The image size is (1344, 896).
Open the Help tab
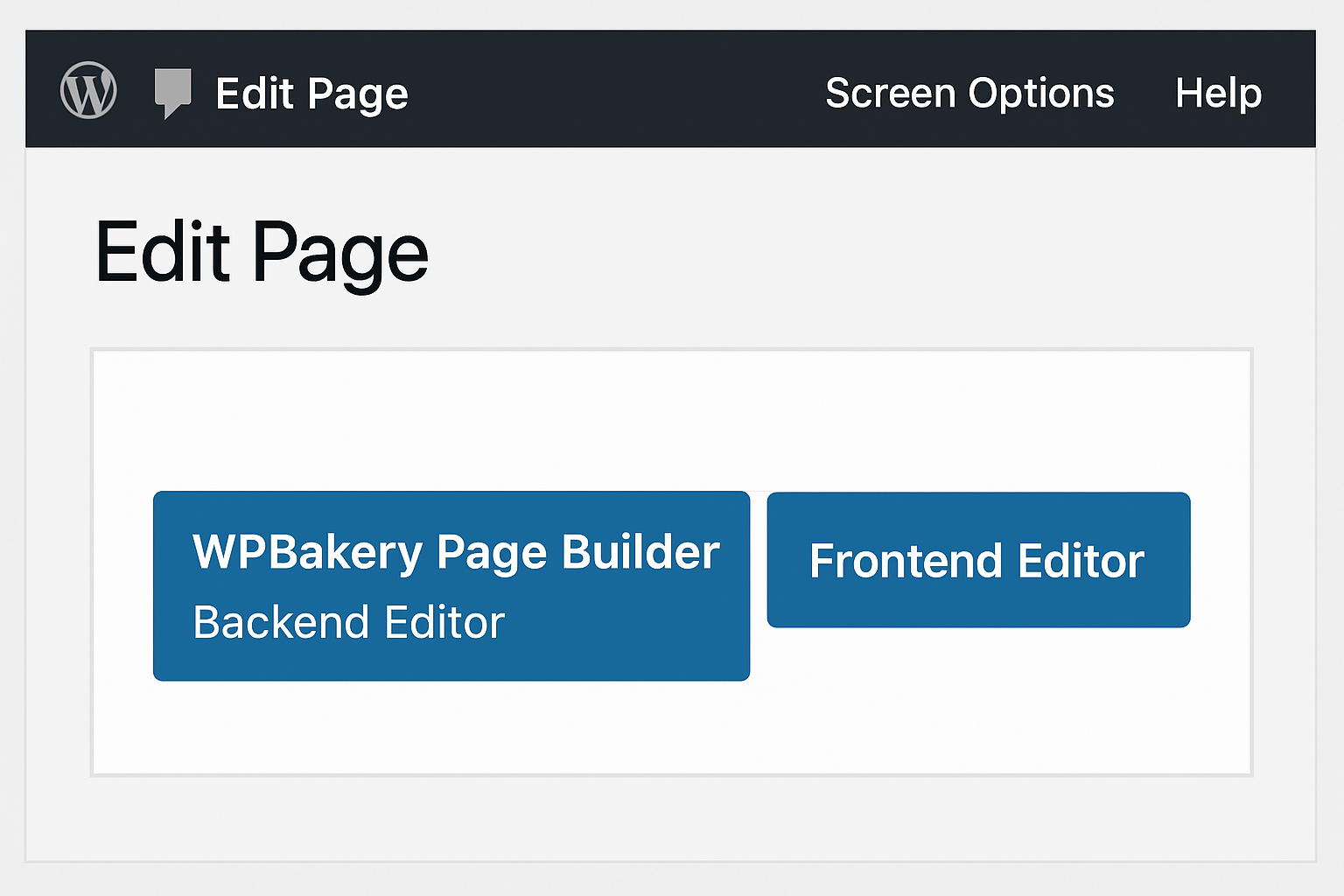(x=1218, y=93)
